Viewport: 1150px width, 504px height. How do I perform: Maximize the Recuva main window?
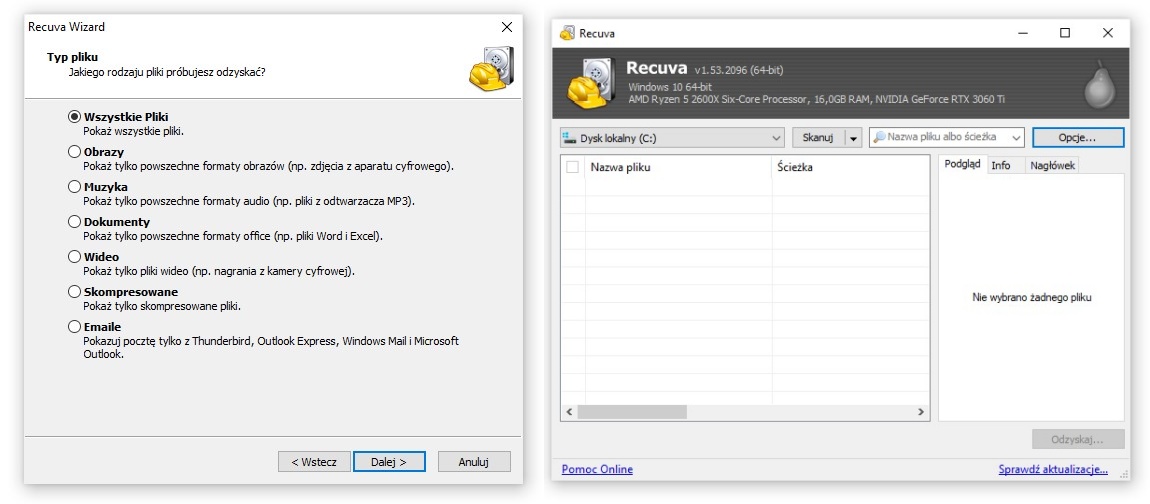pyautogui.click(x=1065, y=33)
